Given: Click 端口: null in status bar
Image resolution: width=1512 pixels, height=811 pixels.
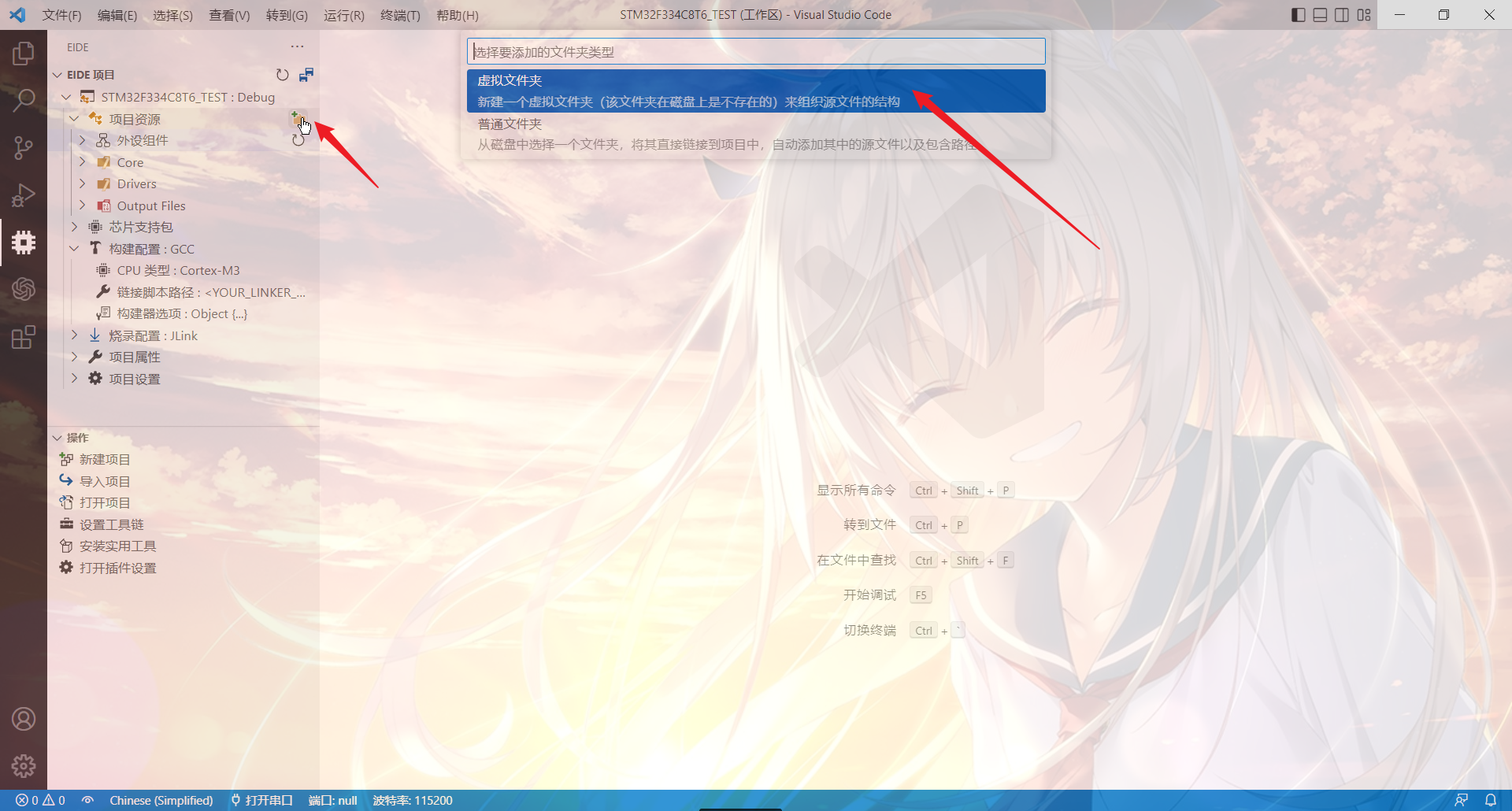Looking at the screenshot, I should pyautogui.click(x=332, y=800).
